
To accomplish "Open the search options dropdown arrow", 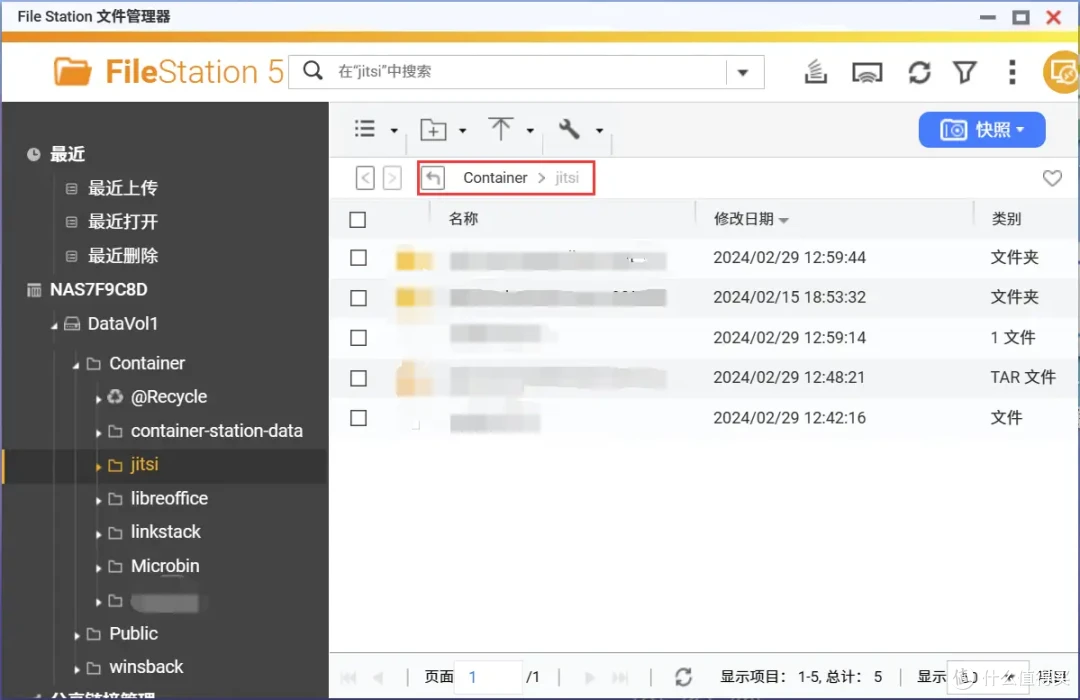I will click(742, 72).
